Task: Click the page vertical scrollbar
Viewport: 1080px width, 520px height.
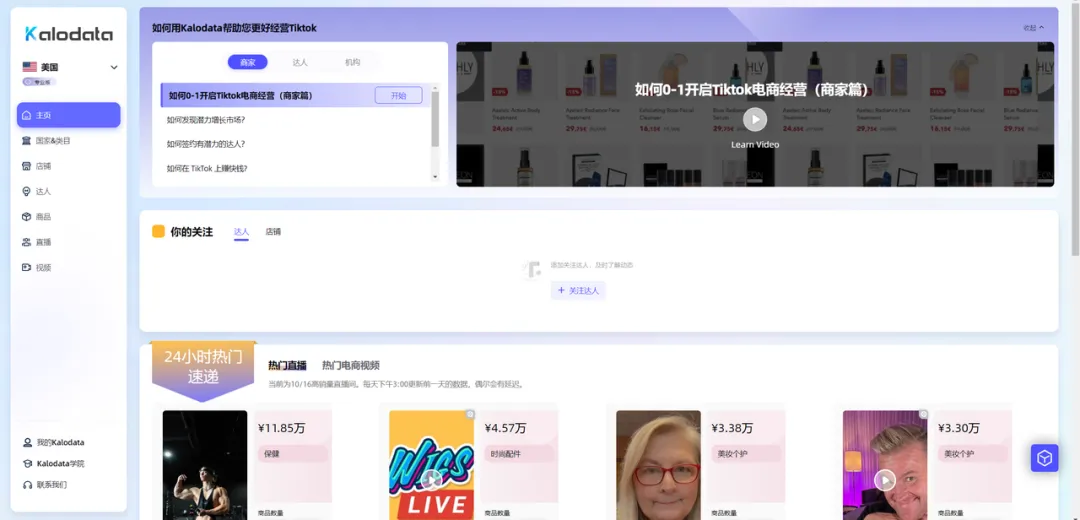Action: [1076, 127]
